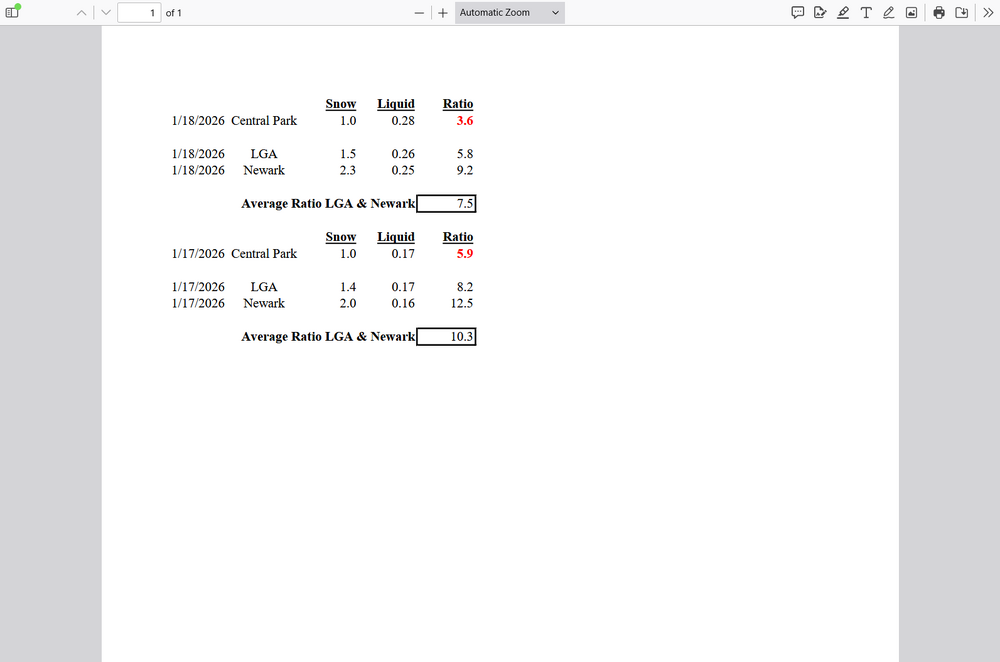The height and width of the screenshot is (662, 1000).
Task: Go to the next page arrow
Action: coord(106,13)
